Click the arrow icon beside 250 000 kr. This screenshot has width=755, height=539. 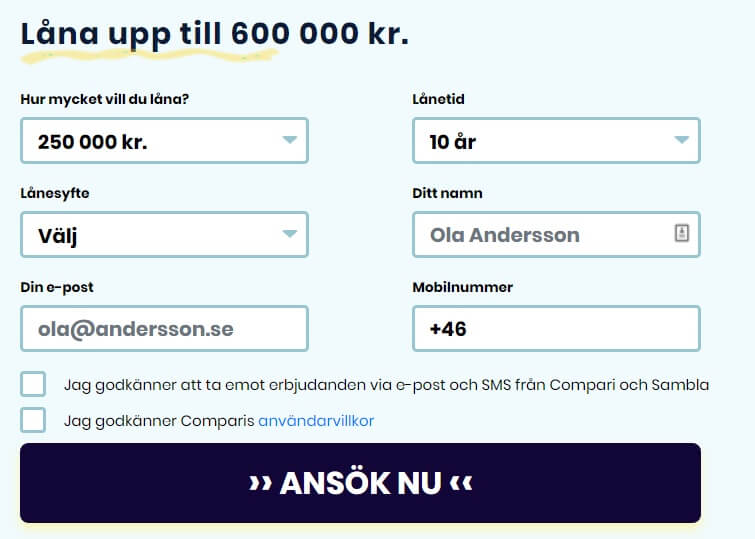289,140
